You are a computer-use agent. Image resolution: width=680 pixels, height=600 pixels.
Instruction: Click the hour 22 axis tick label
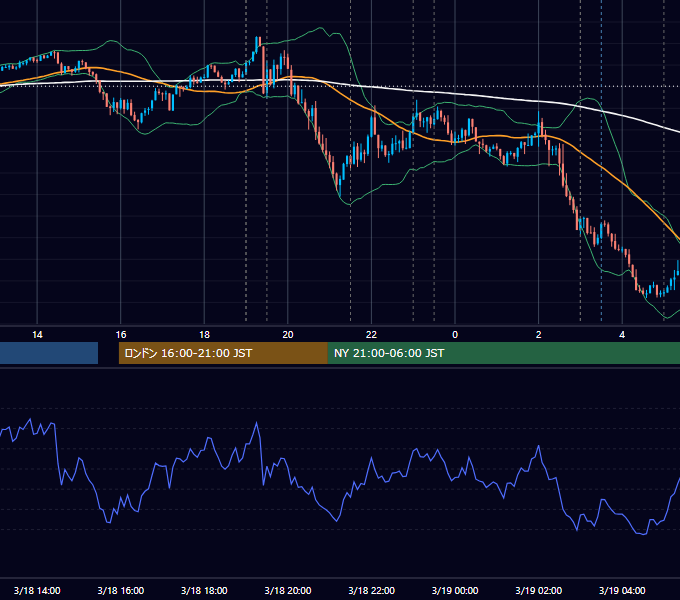pos(372,335)
